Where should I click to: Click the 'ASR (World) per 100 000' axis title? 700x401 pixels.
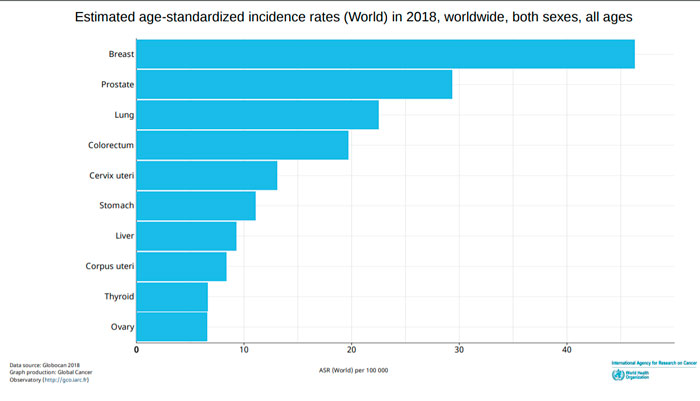tap(354, 371)
